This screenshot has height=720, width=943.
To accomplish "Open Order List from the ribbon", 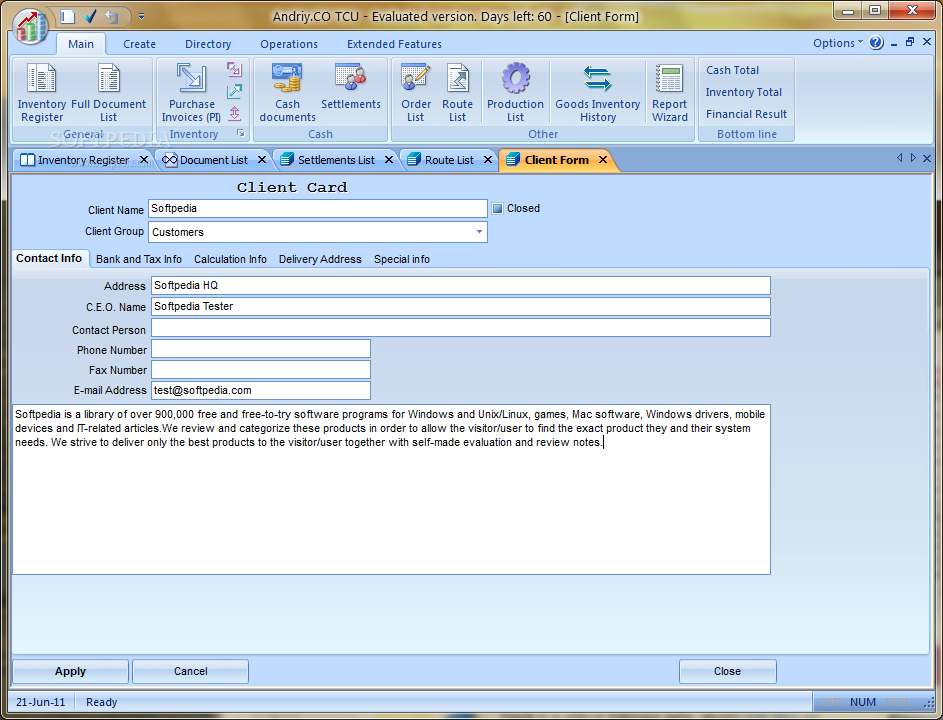I will (416, 93).
